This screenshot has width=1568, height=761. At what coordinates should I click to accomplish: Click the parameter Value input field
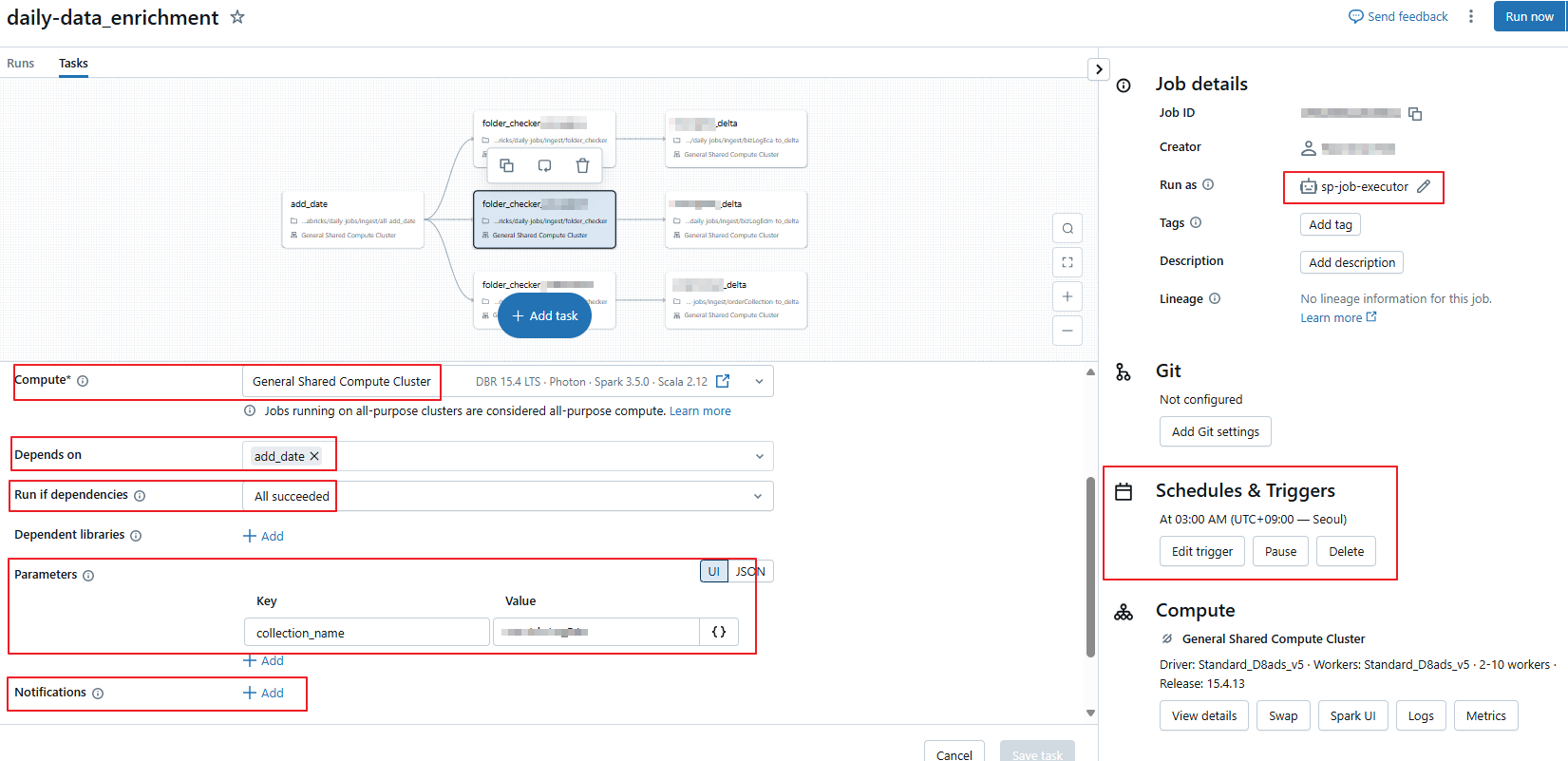pos(596,633)
